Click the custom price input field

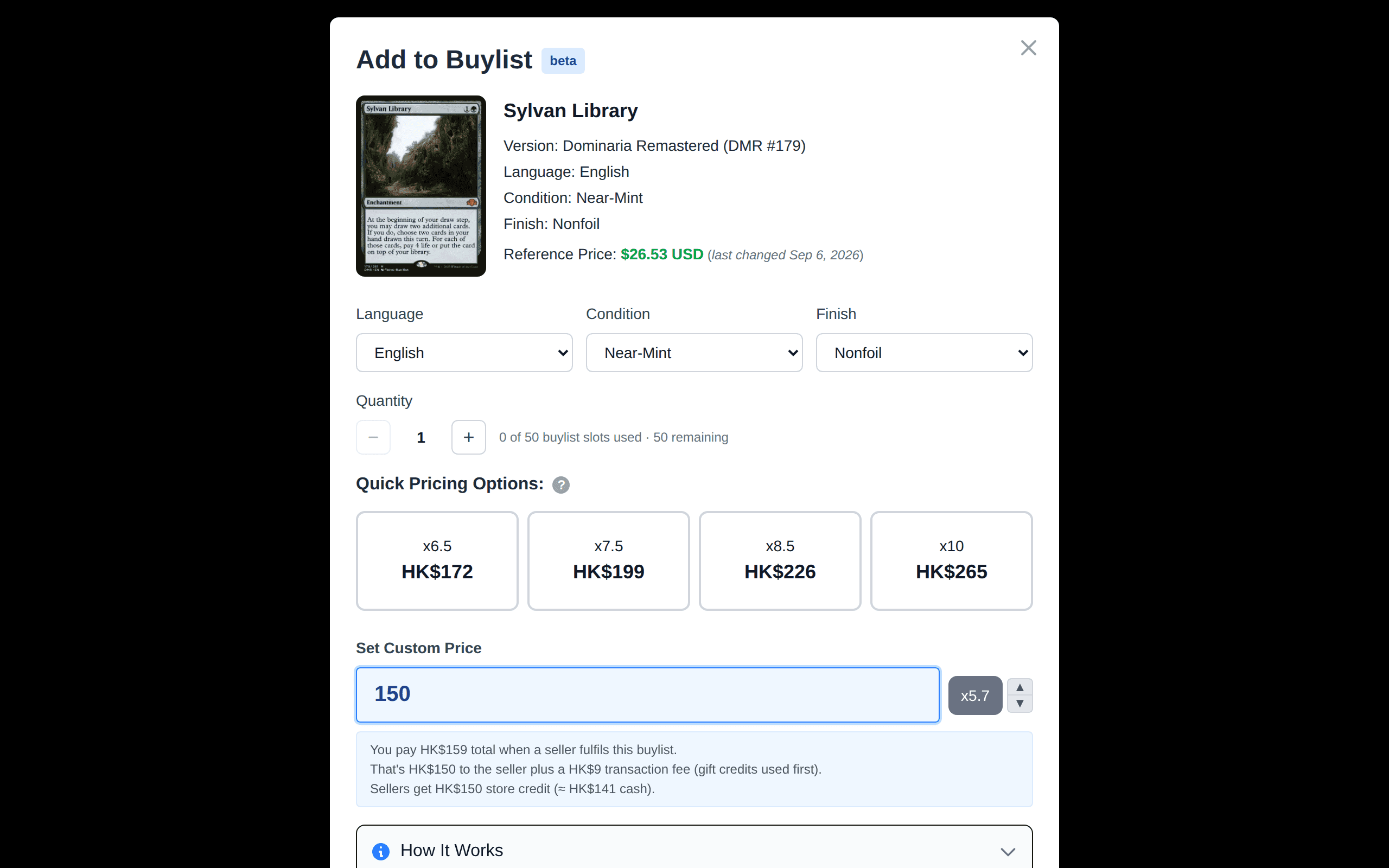647,694
